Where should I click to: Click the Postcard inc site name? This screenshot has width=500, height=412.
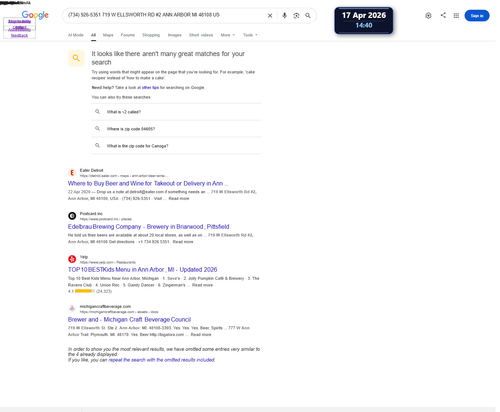[91, 214]
